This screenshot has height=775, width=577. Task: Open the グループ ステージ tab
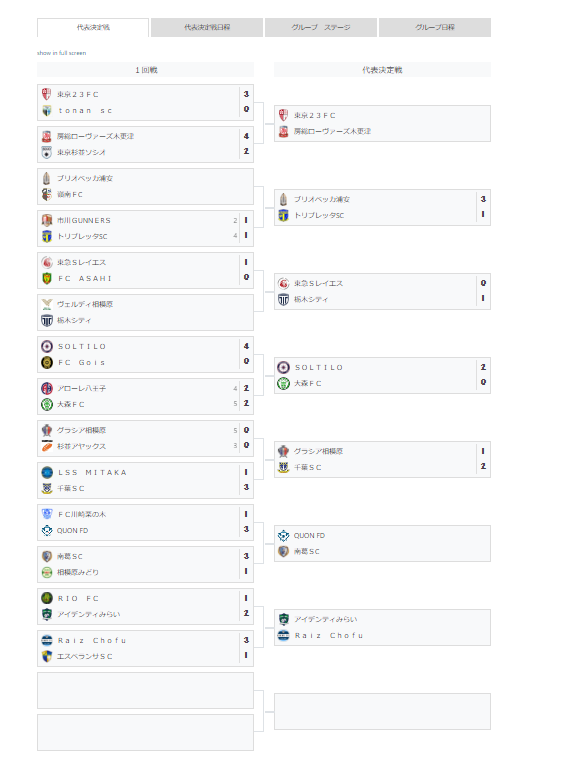pos(321,28)
